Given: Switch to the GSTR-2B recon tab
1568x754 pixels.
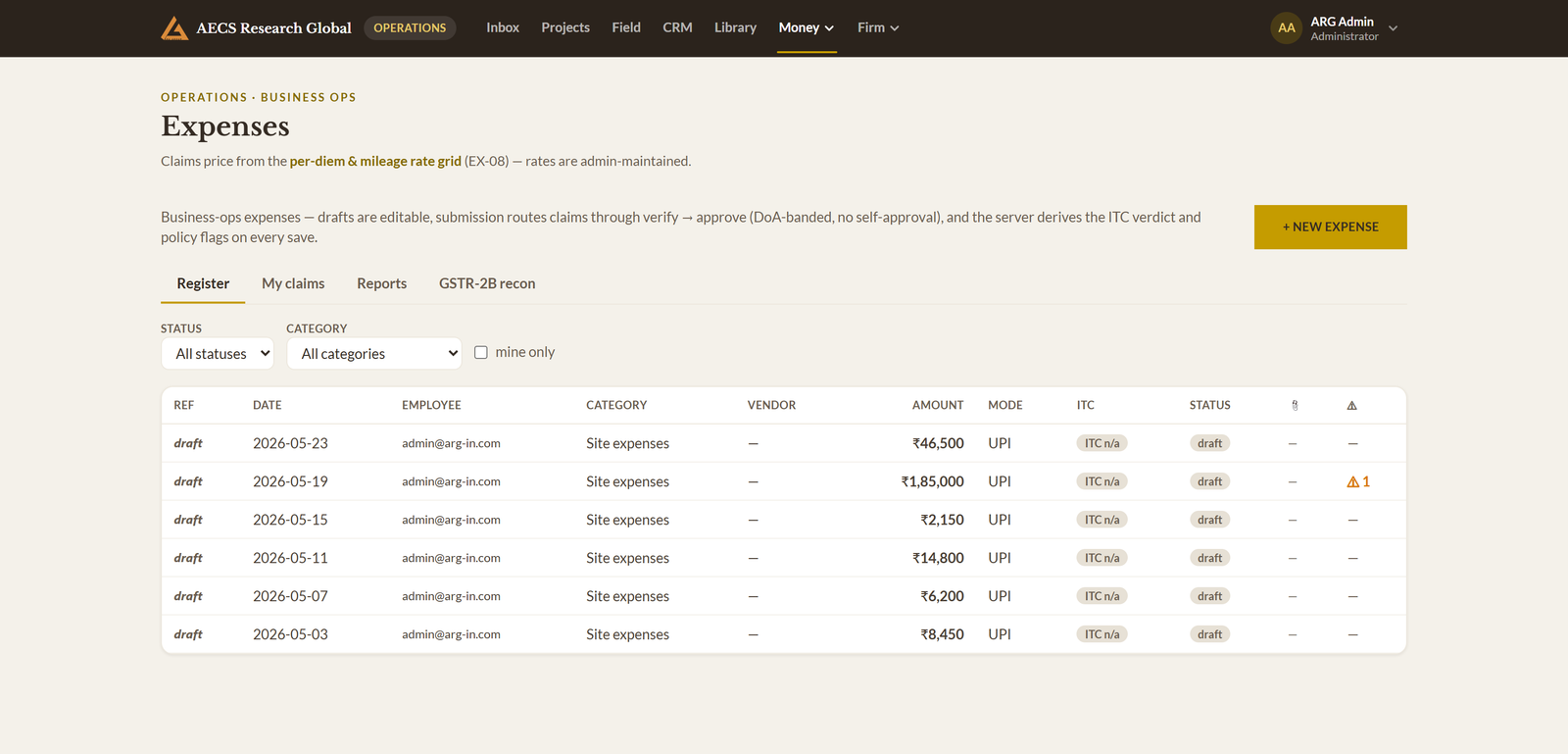Looking at the screenshot, I should point(487,283).
